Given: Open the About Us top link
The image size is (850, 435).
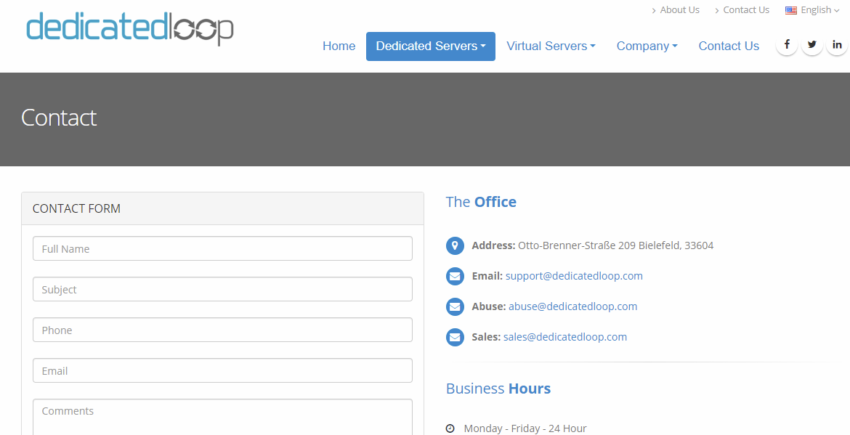Looking at the screenshot, I should pos(679,10).
